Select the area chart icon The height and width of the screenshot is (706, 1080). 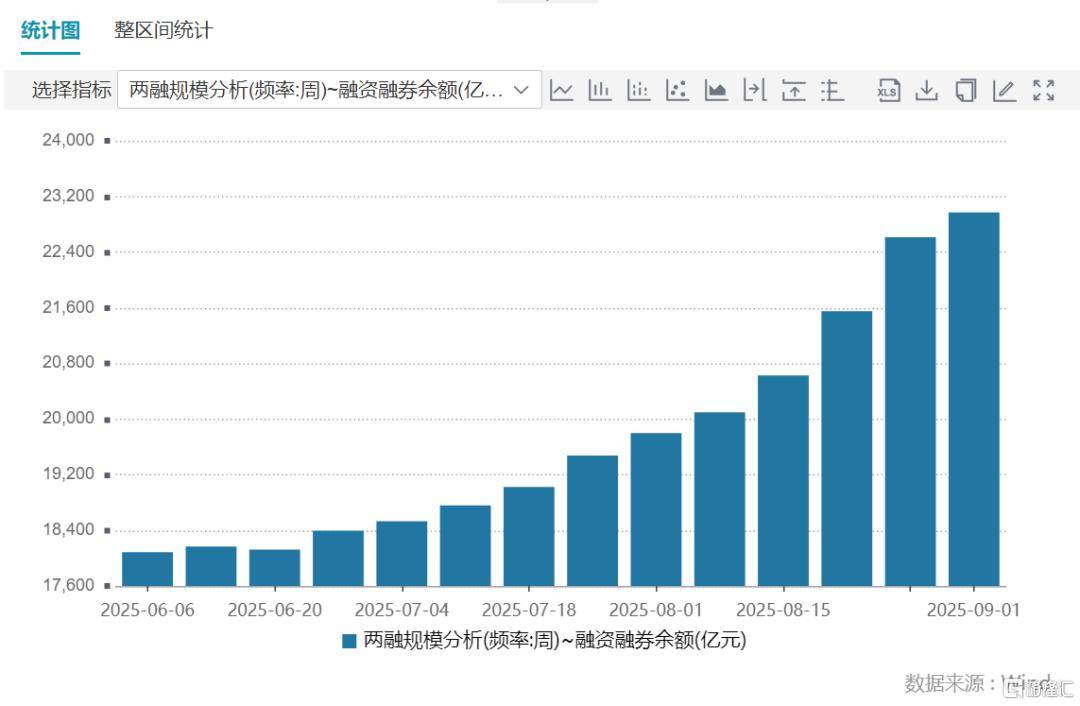click(716, 90)
